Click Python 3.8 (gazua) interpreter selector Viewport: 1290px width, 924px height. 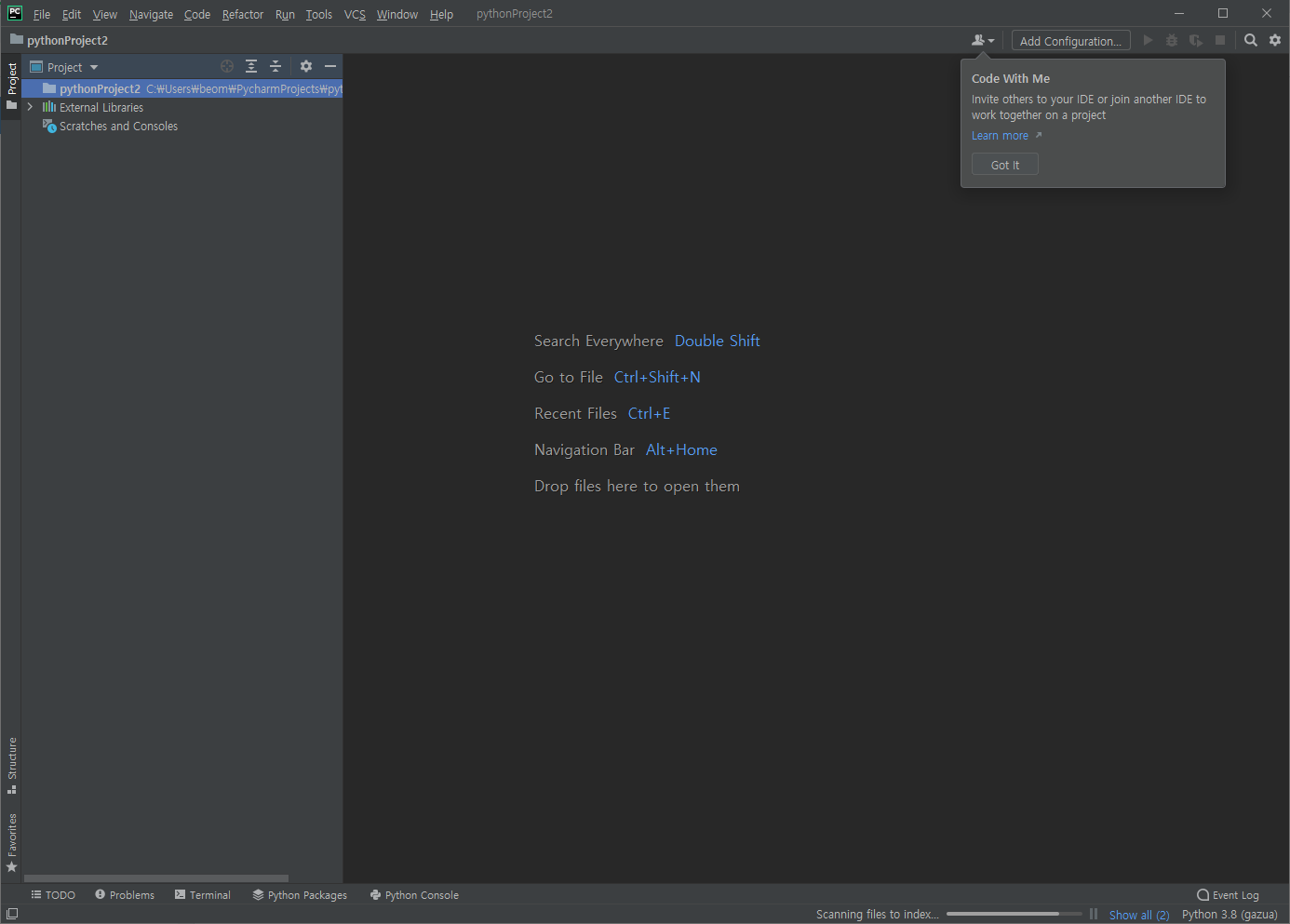[1230, 915]
